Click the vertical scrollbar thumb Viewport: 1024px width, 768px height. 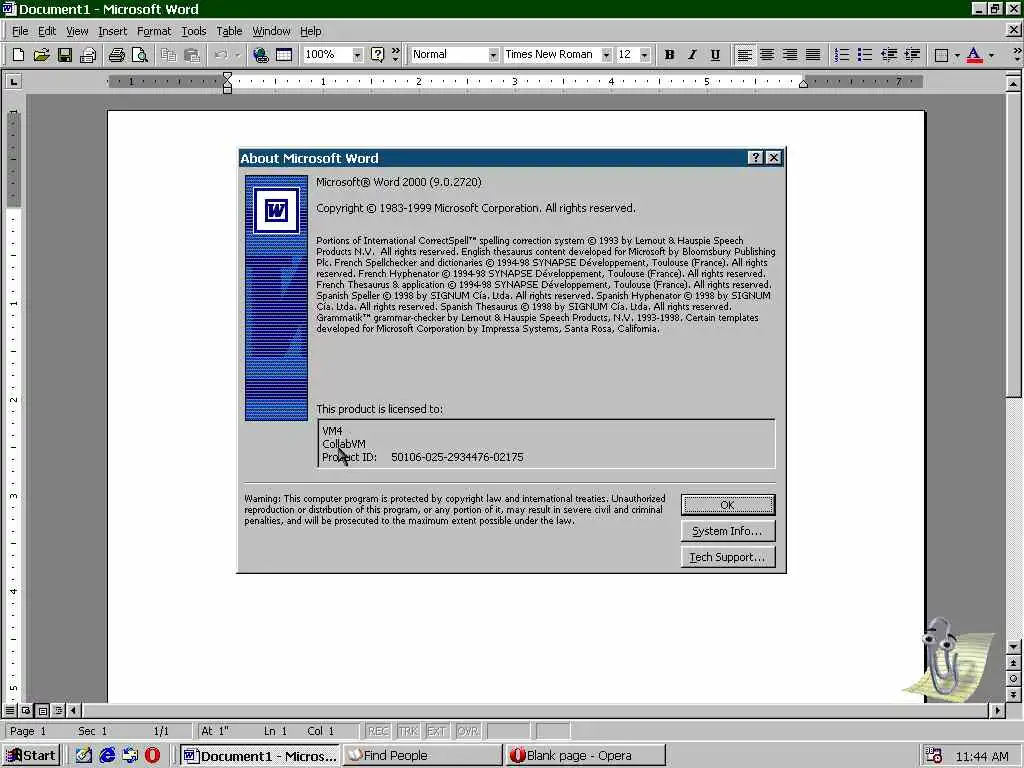1014,244
